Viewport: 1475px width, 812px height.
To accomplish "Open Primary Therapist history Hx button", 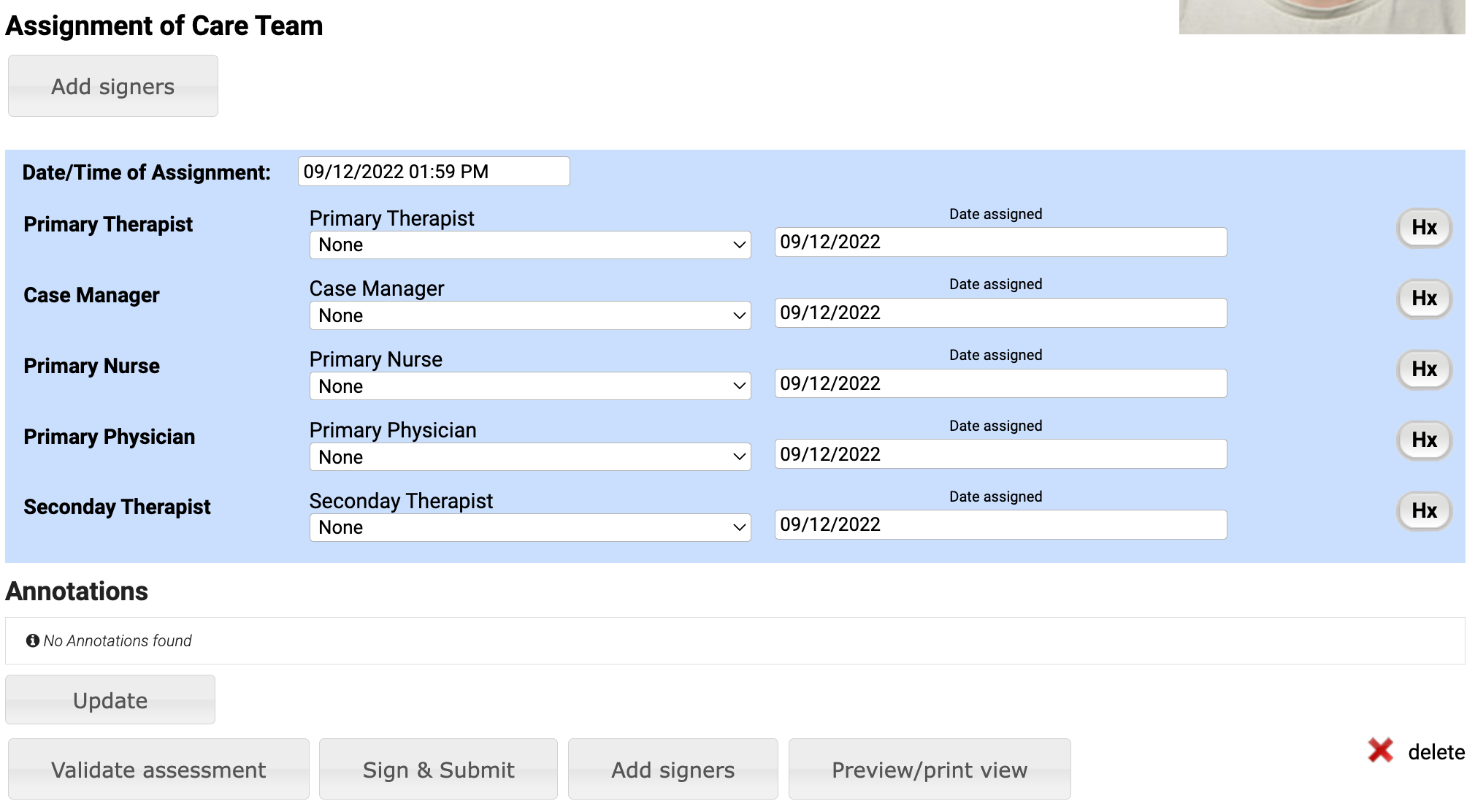I will click(x=1423, y=228).
